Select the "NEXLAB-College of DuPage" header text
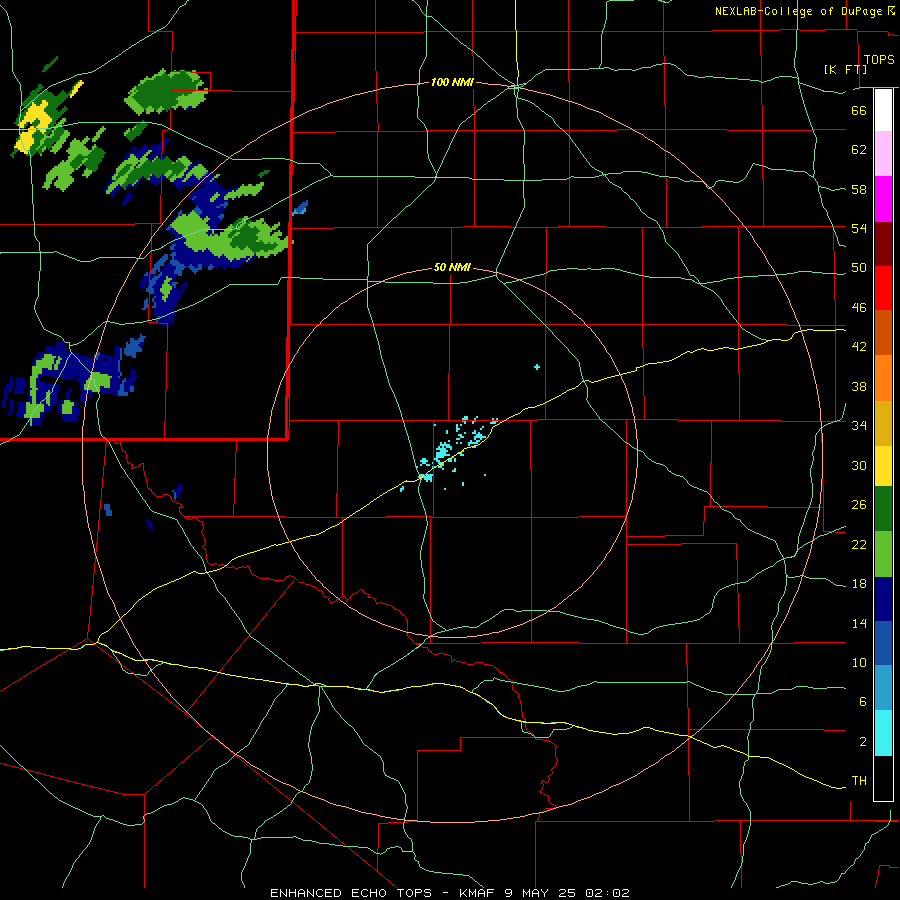Screen dimensions: 900x900 [800, 11]
